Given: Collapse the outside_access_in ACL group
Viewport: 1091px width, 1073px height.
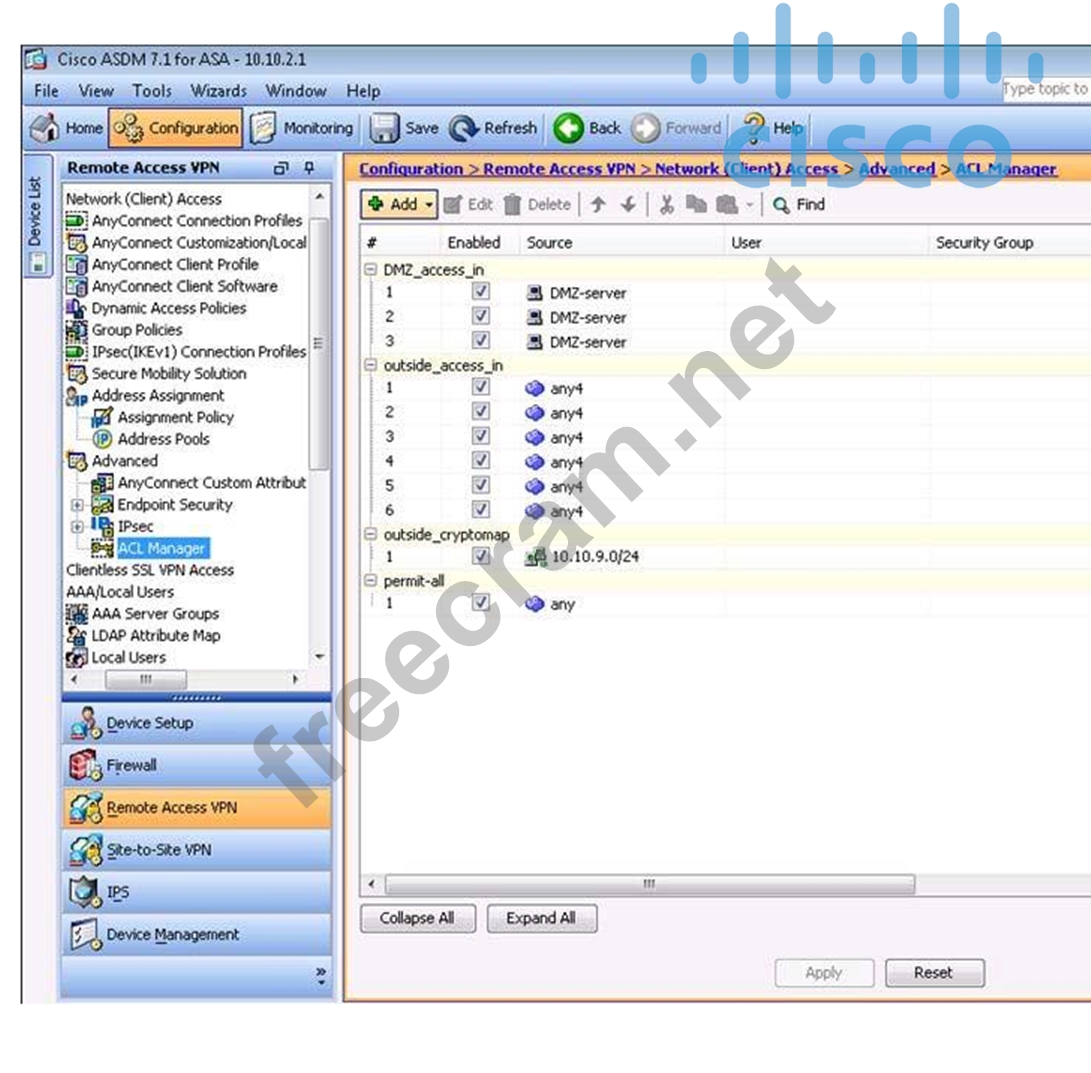Looking at the screenshot, I should (x=371, y=366).
